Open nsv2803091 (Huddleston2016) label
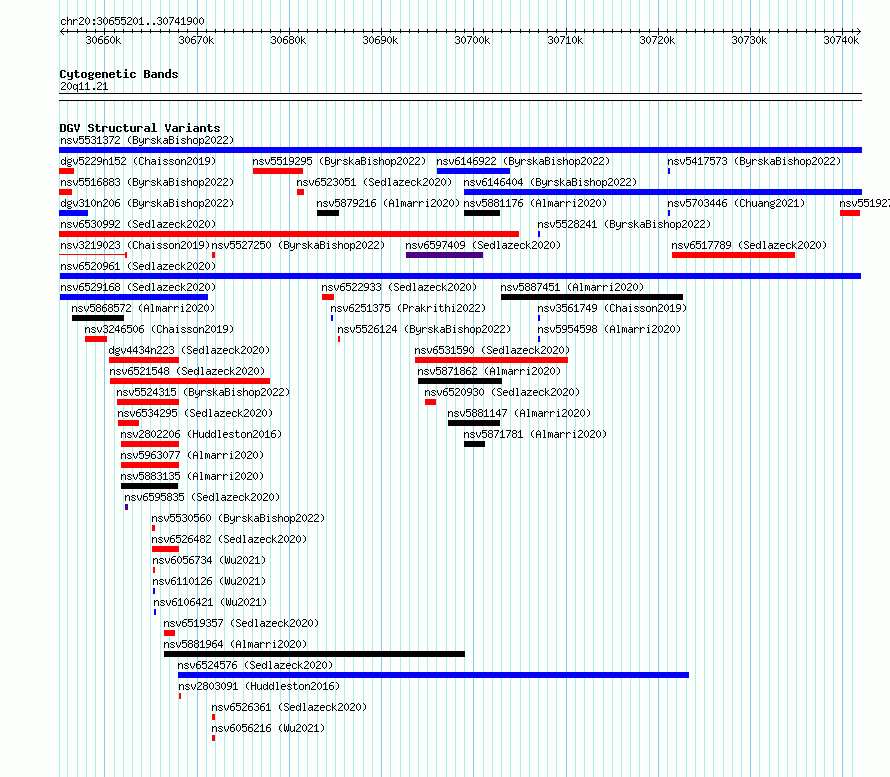 [x=259, y=686]
